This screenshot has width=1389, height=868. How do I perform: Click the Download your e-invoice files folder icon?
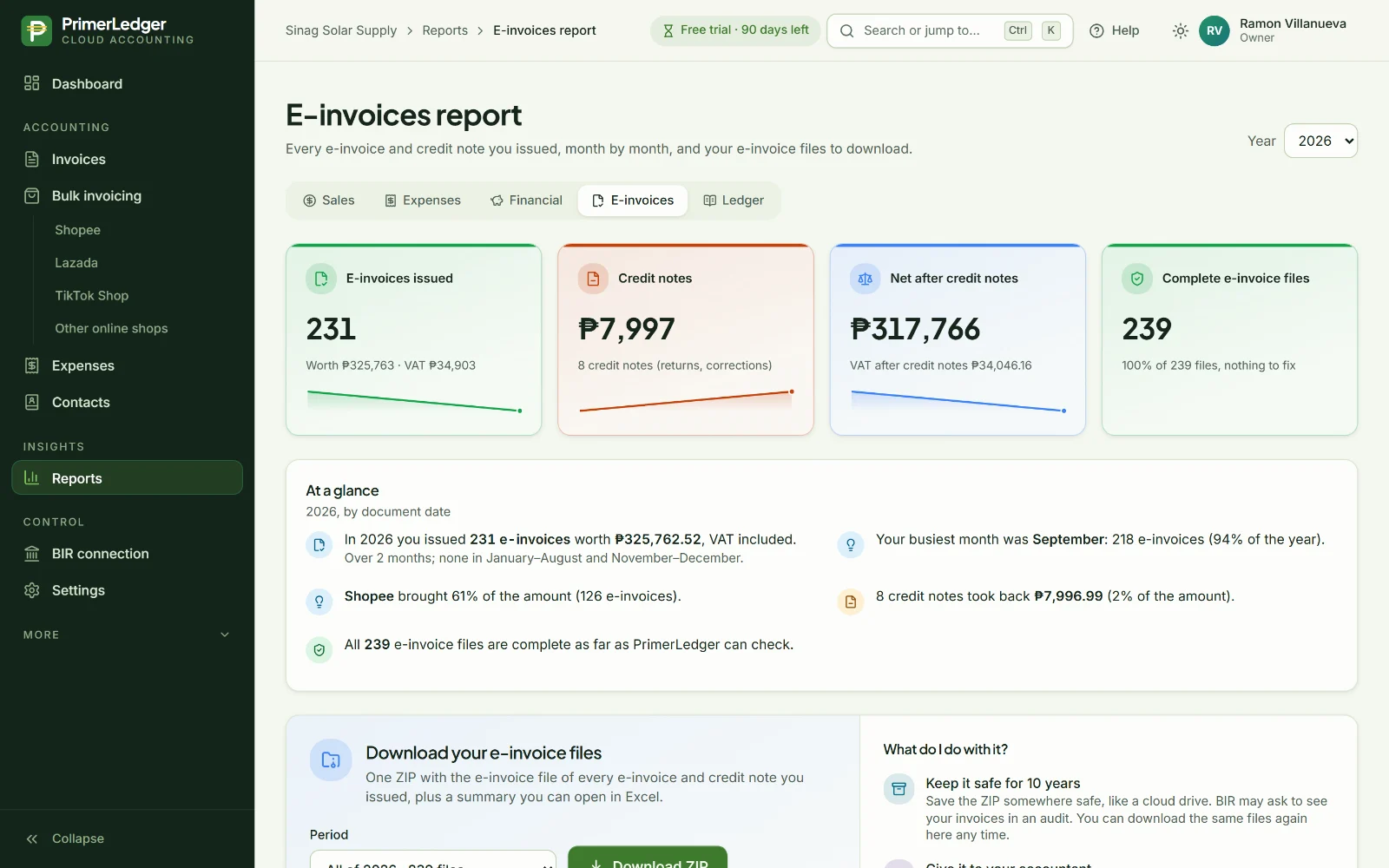pyautogui.click(x=331, y=760)
